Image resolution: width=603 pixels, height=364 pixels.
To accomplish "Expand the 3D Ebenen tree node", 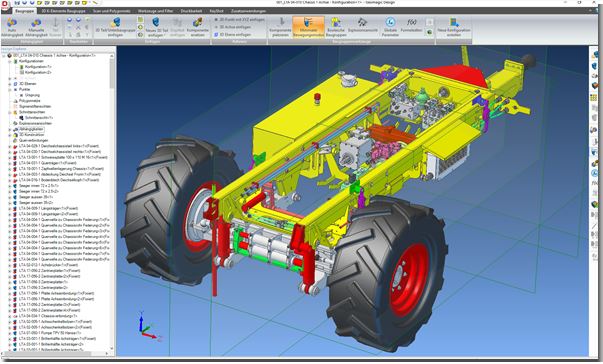I will pos(10,84).
